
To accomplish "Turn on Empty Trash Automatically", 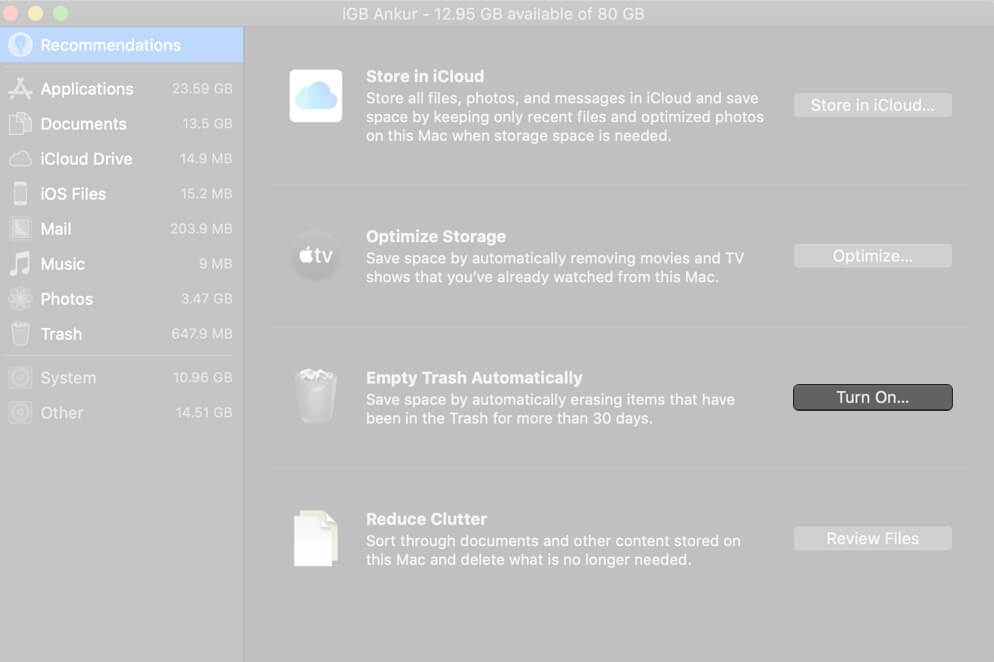I will pyautogui.click(x=872, y=397).
